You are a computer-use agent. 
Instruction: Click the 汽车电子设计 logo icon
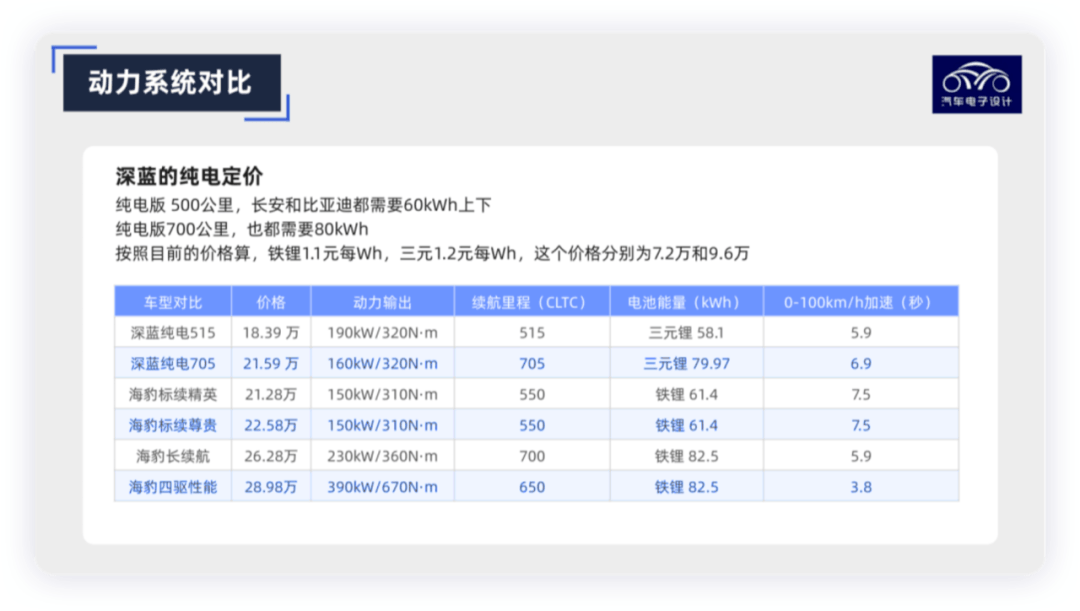(x=977, y=84)
